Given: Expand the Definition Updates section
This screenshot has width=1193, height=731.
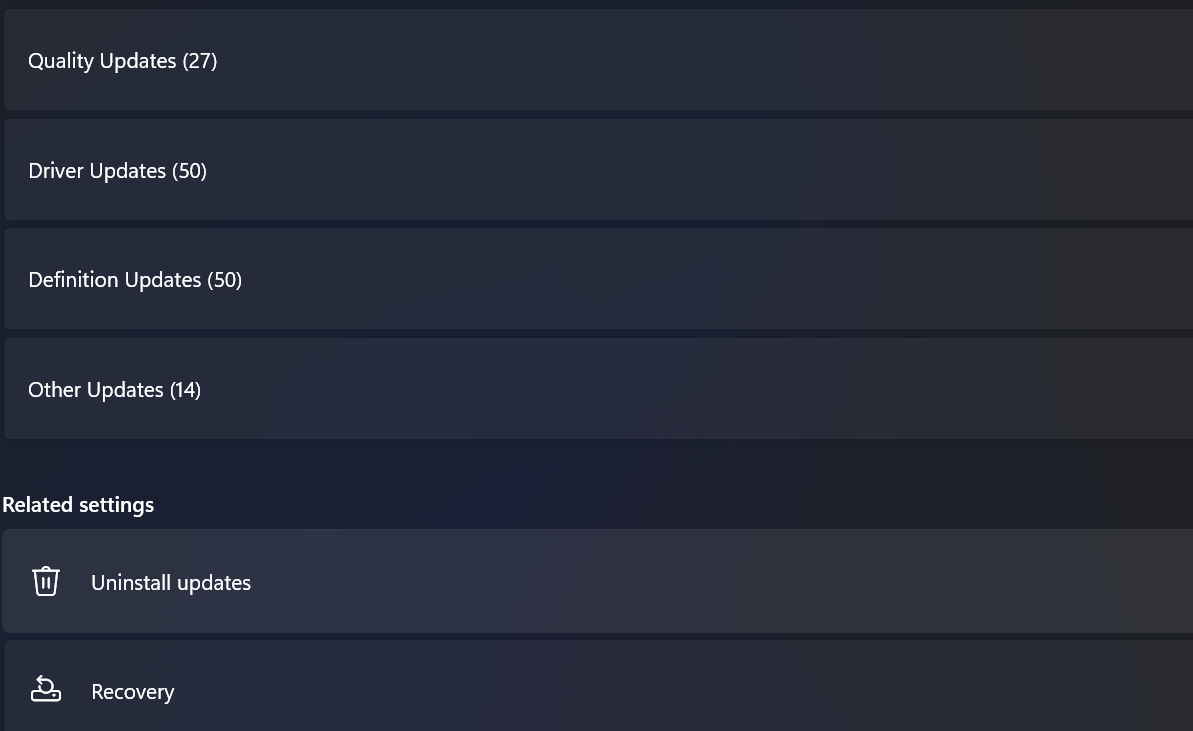Looking at the screenshot, I should point(600,280).
